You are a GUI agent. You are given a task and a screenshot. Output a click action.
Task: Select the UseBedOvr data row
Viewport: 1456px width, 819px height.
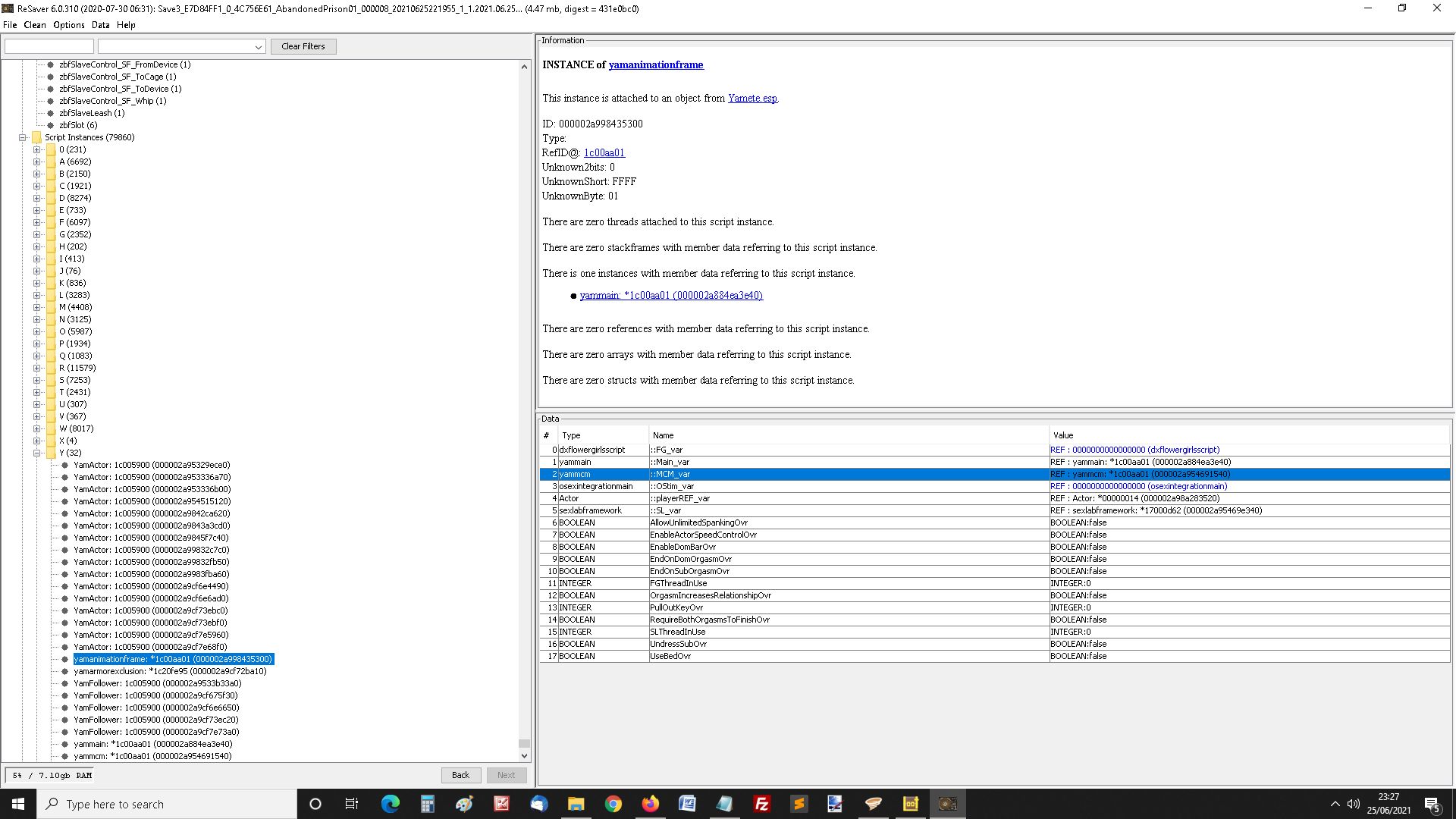click(994, 656)
